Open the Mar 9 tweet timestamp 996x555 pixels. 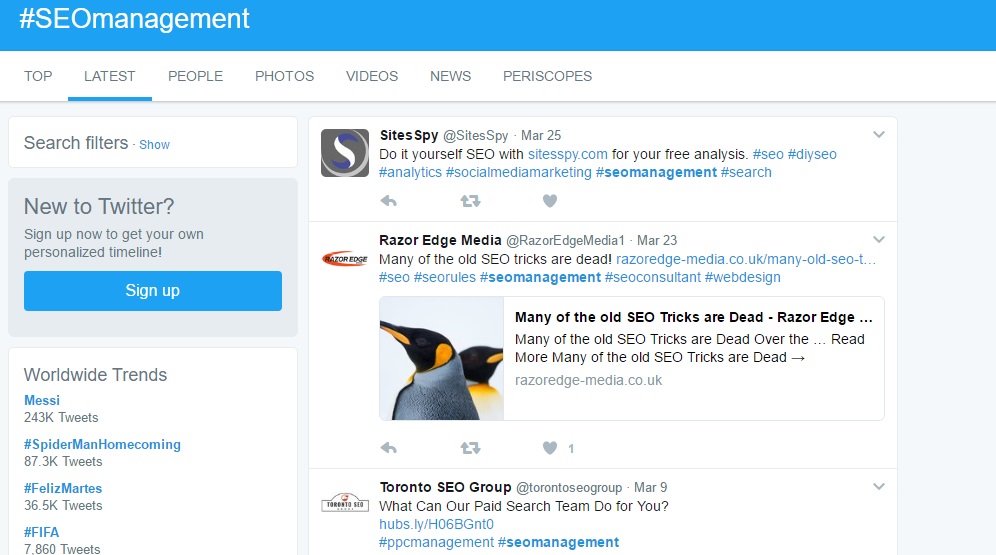[650, 488]
